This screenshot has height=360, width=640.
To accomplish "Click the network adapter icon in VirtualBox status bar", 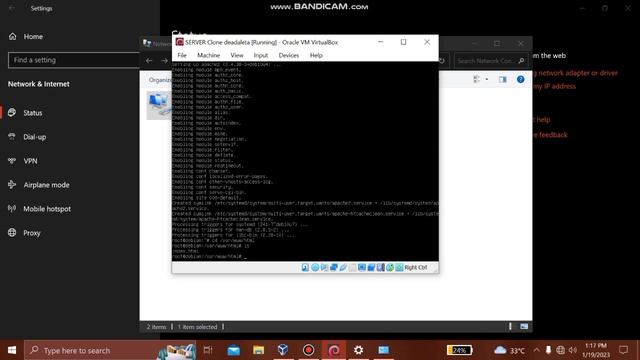I will click(x=334, y=267).
